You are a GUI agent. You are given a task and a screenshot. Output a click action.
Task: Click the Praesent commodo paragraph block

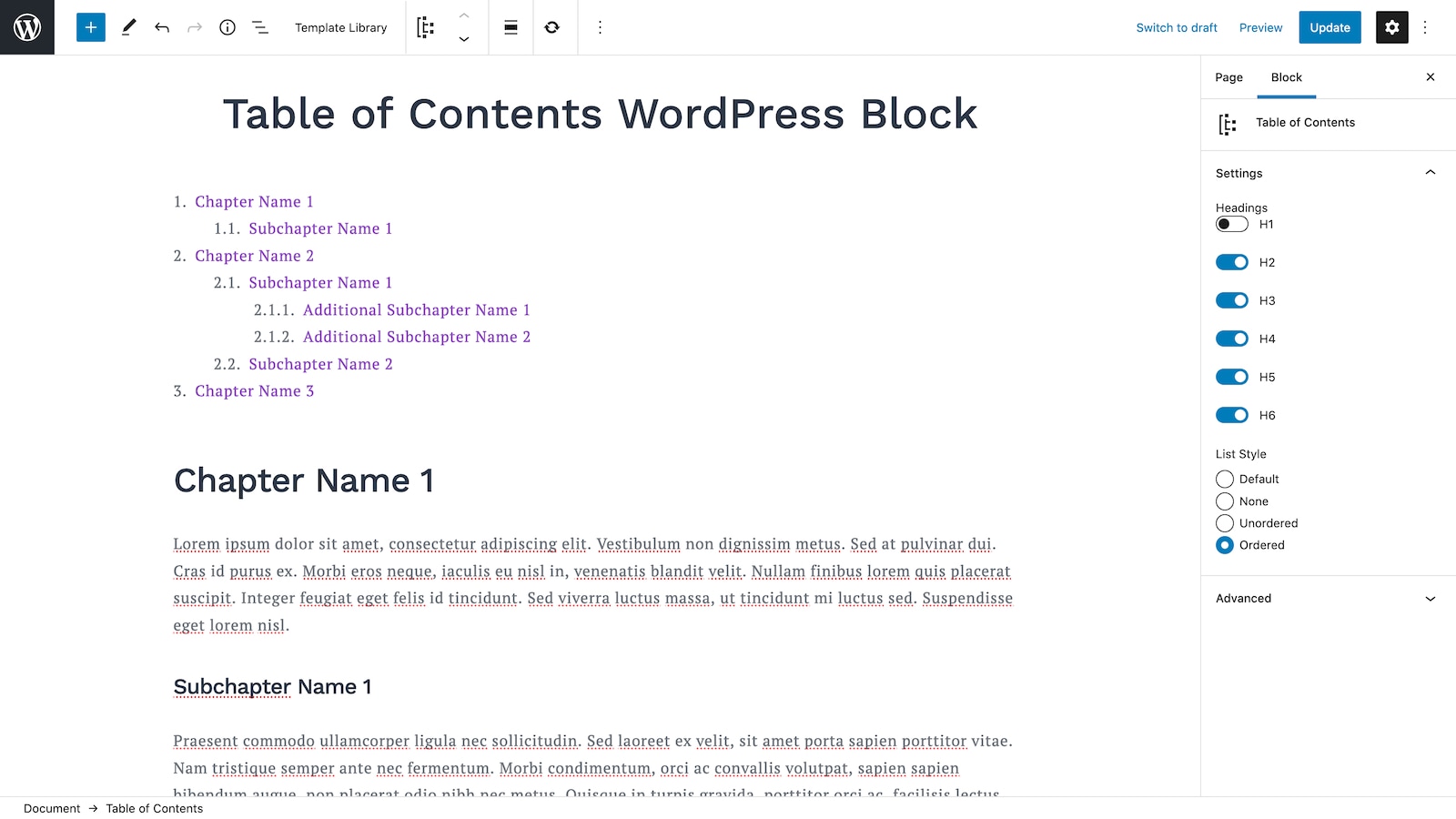tap(593, 764)
